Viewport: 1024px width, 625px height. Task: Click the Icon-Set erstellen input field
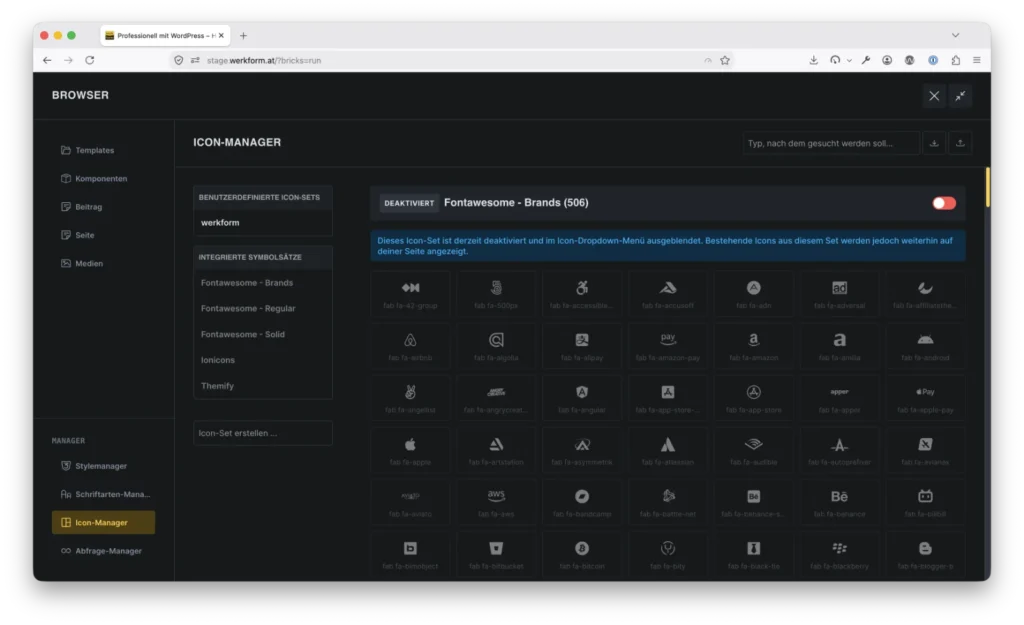263,433
